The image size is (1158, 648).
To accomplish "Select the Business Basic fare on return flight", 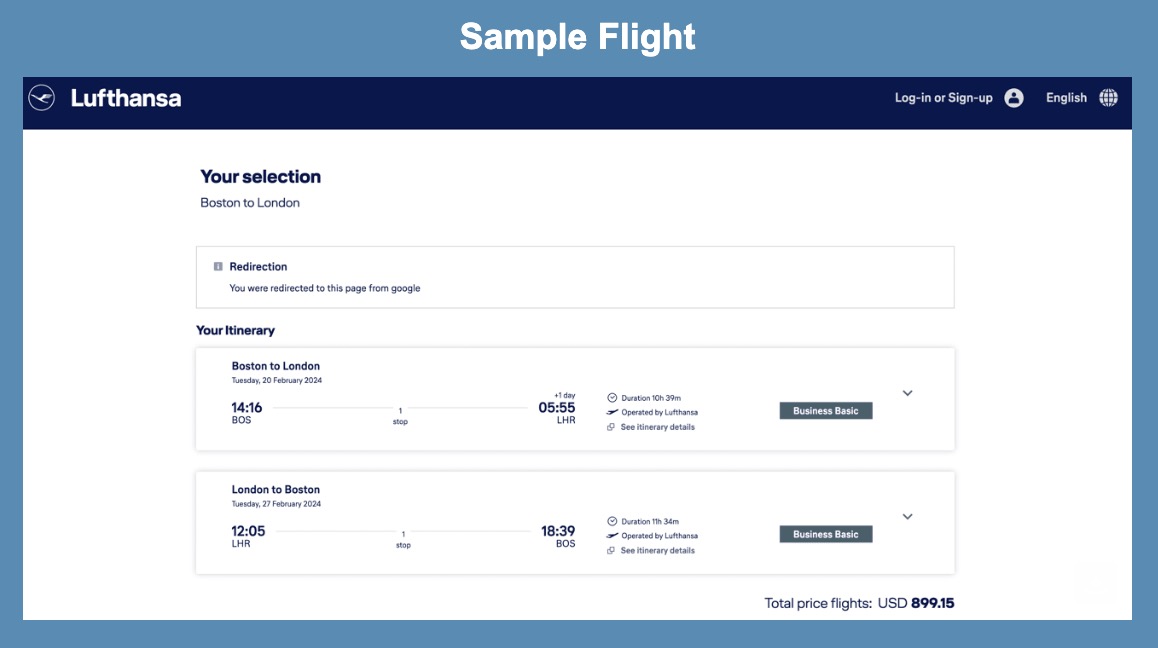I will (x=826, y=534).
